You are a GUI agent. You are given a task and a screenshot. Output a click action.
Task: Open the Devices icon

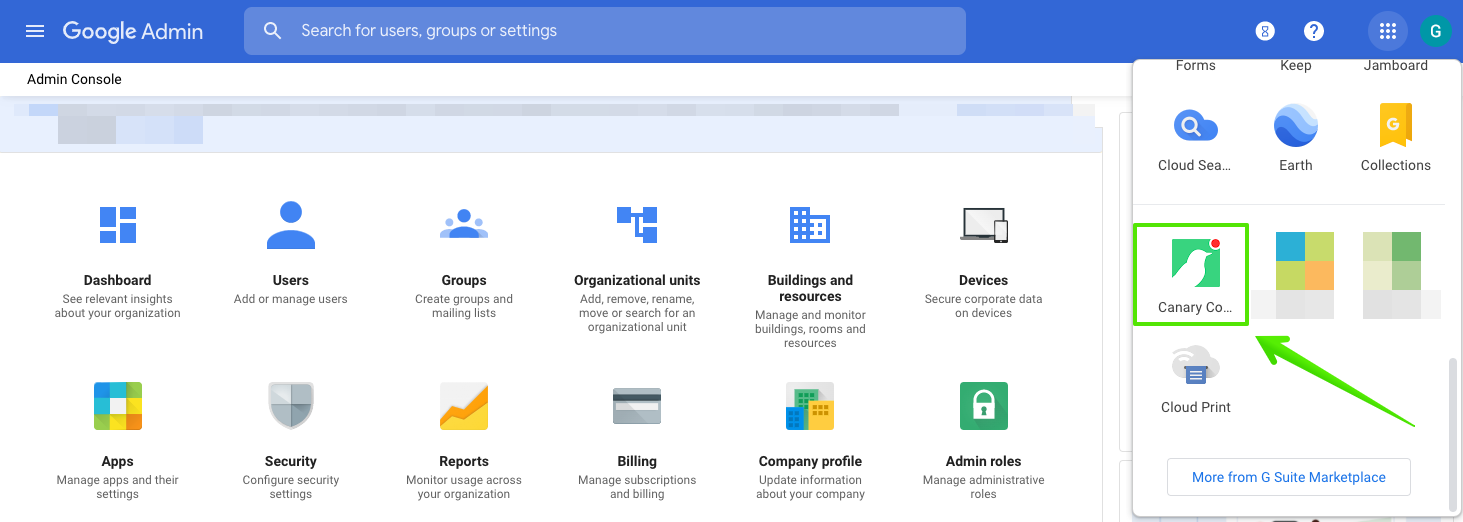tap(984, 225)
